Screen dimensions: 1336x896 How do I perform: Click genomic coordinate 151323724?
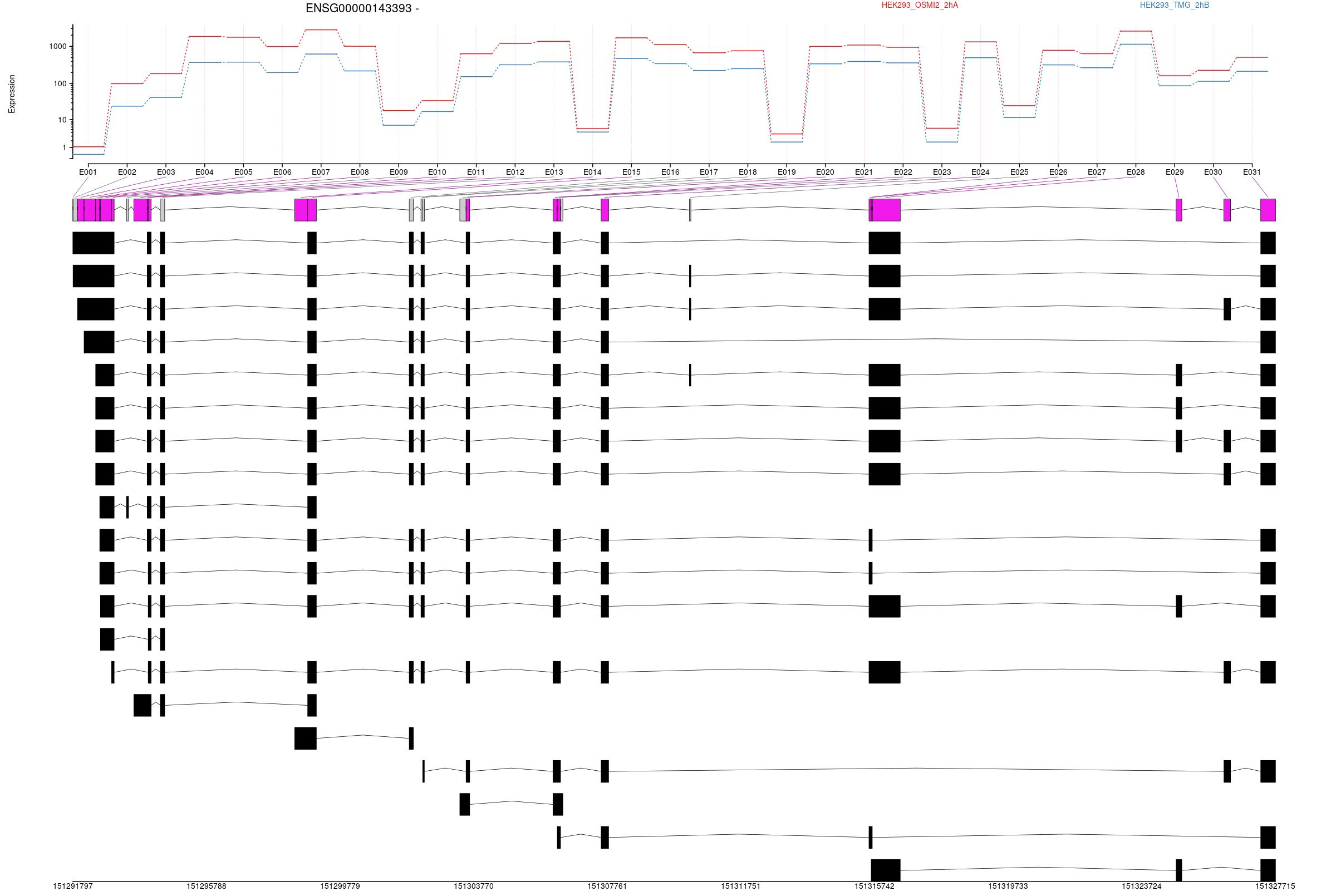(1142, 887)
